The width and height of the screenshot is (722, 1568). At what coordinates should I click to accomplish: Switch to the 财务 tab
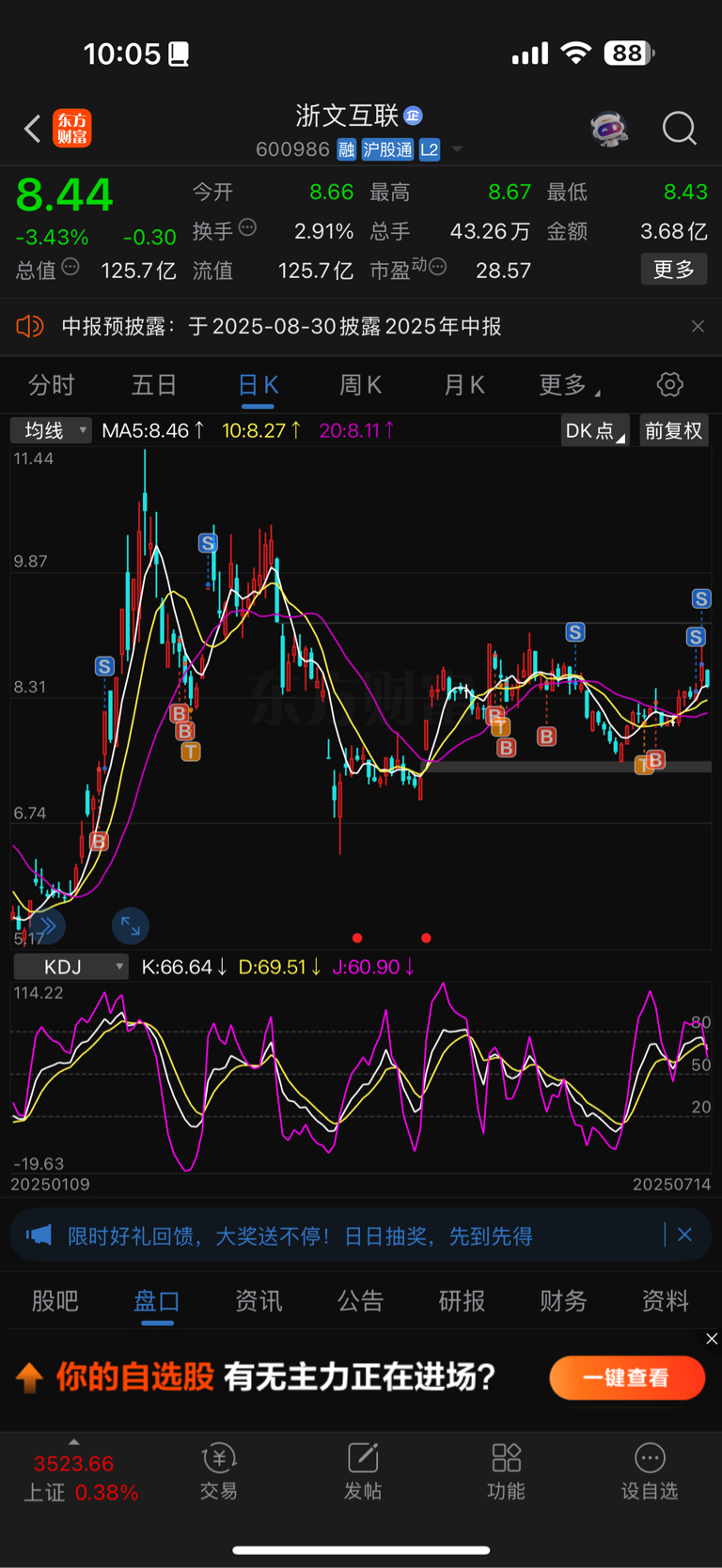(563, 1300)
